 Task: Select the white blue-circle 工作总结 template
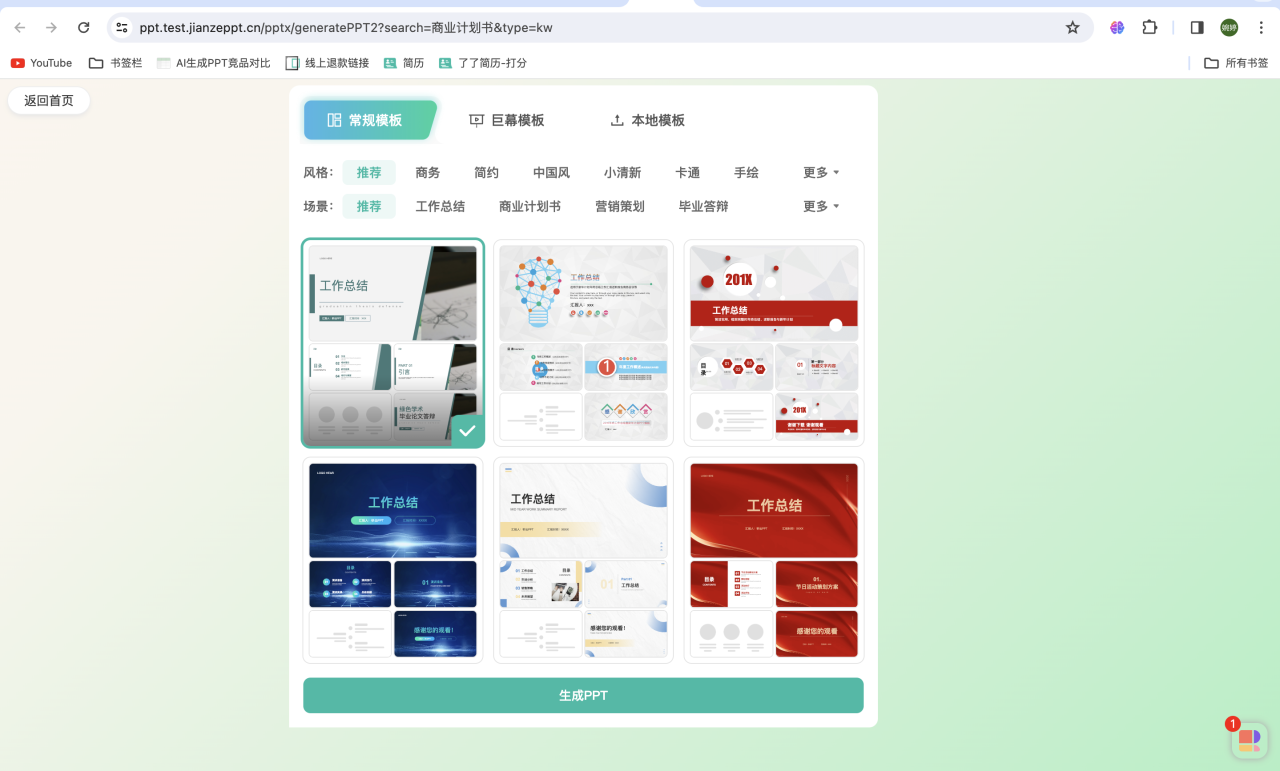click(584, 560)
